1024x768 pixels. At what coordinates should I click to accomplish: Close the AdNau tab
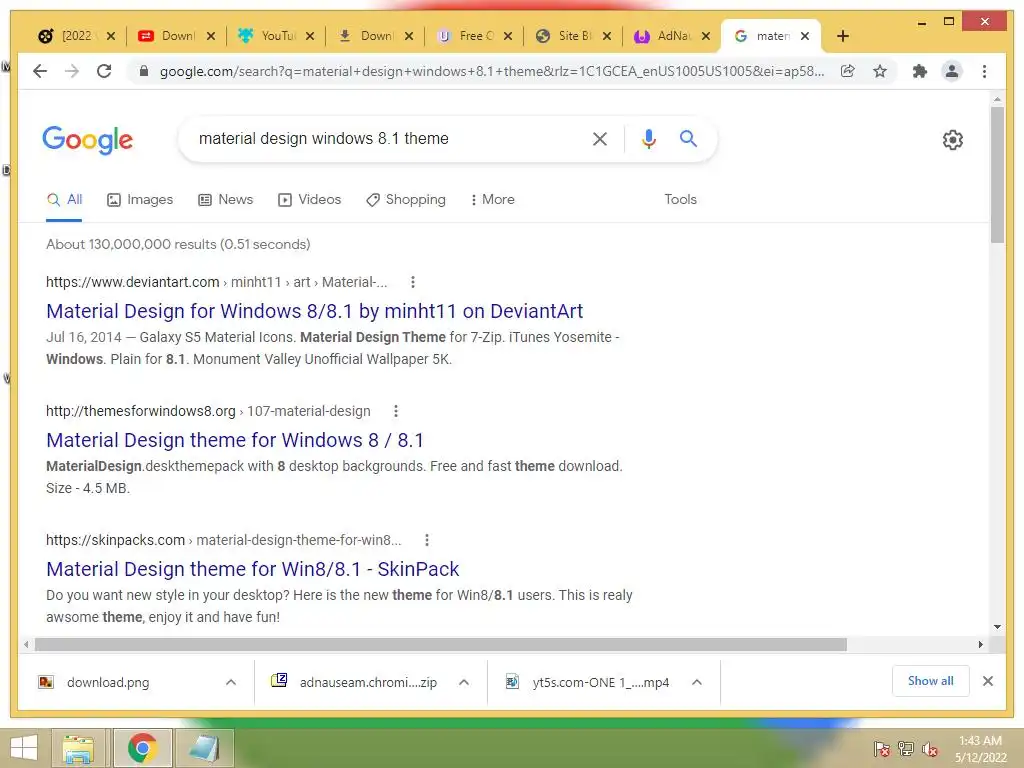coord(705,36)
